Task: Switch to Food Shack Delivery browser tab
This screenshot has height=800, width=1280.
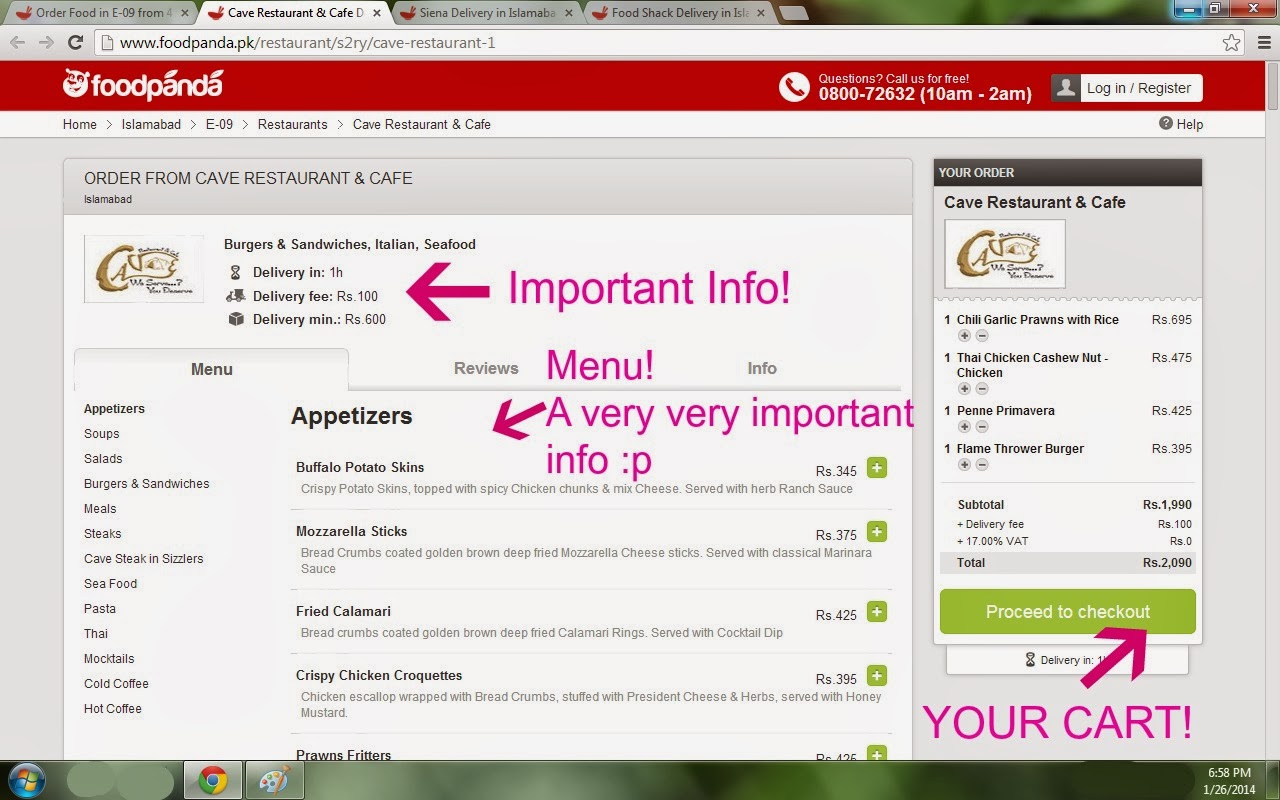Action: click(680, 13)
